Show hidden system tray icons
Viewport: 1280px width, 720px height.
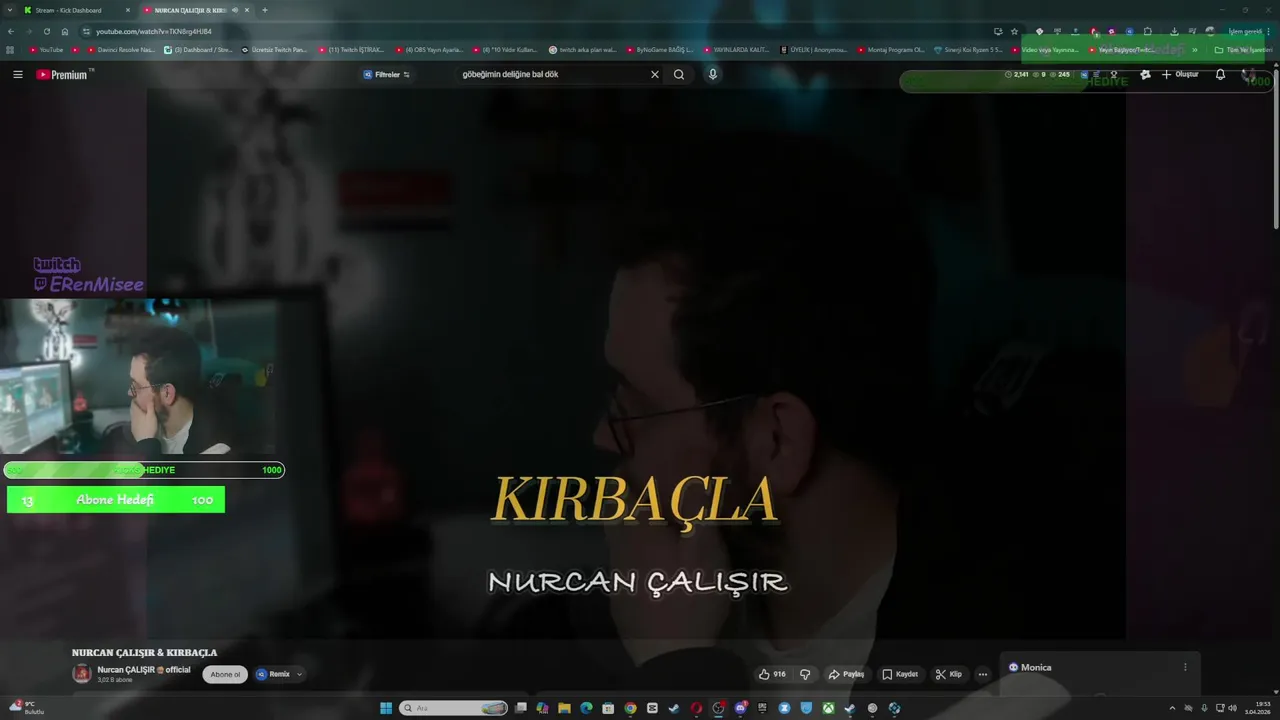[1172, 708]
